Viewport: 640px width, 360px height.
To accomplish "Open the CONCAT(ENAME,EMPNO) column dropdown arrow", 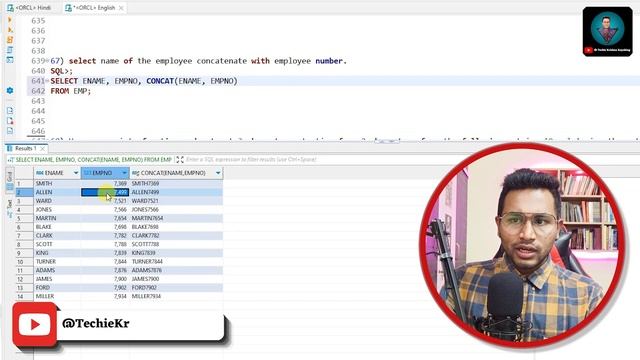I will click(x=218, y=173).
